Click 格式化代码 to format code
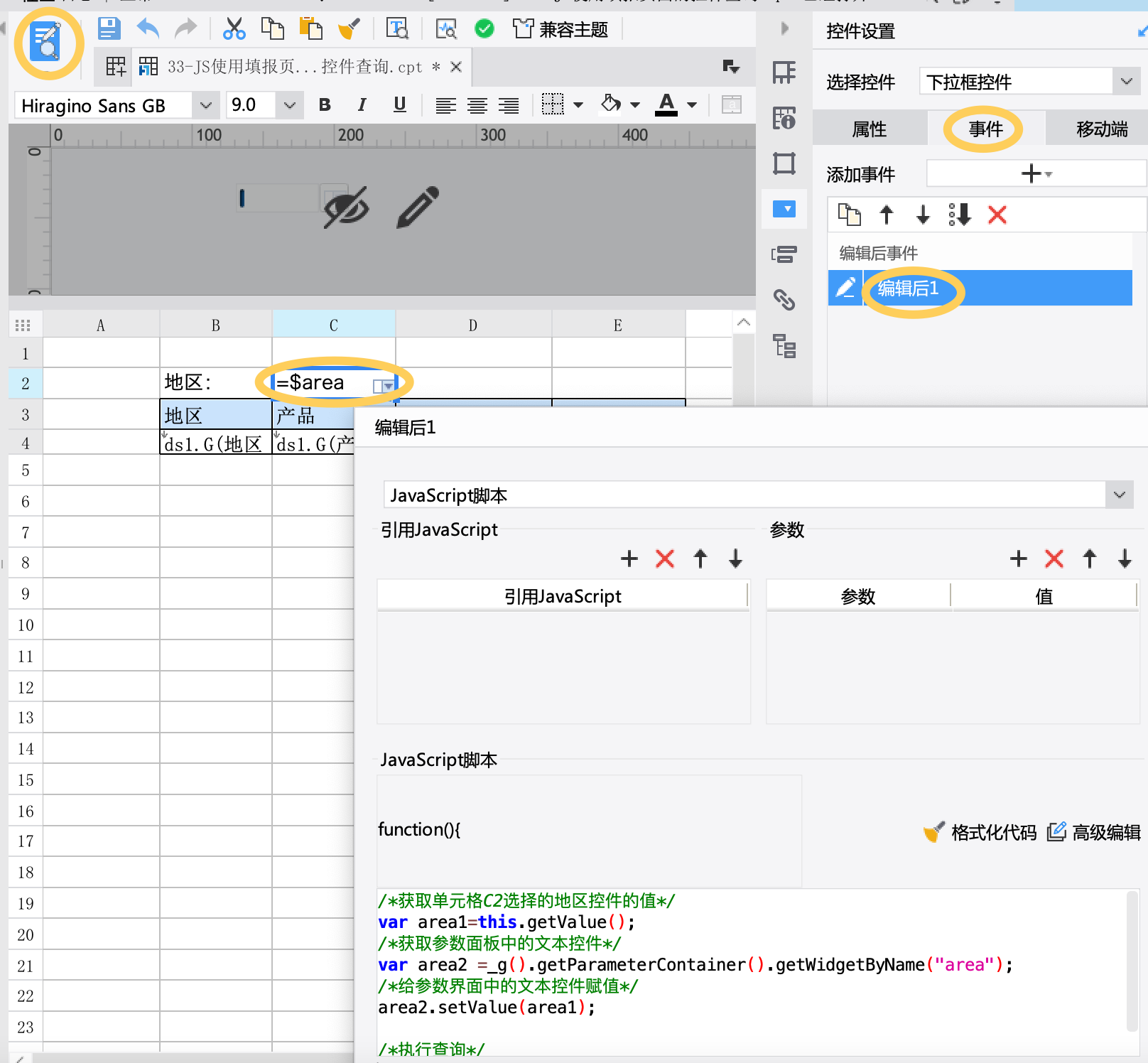Image resolution: width=1148 pixels, height=1063 pixels. pyautogui.click(x=980, y=832)
